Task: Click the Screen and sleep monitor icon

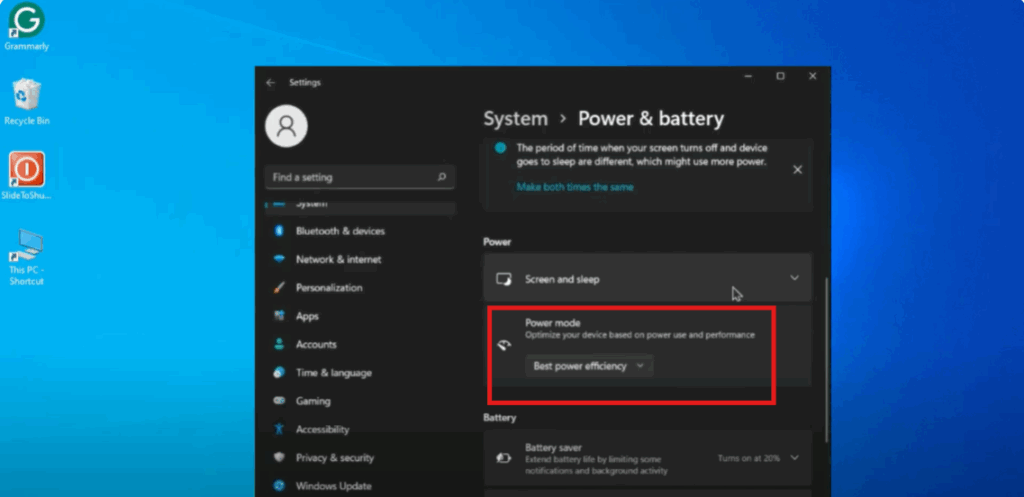Action: coord(504,280)
